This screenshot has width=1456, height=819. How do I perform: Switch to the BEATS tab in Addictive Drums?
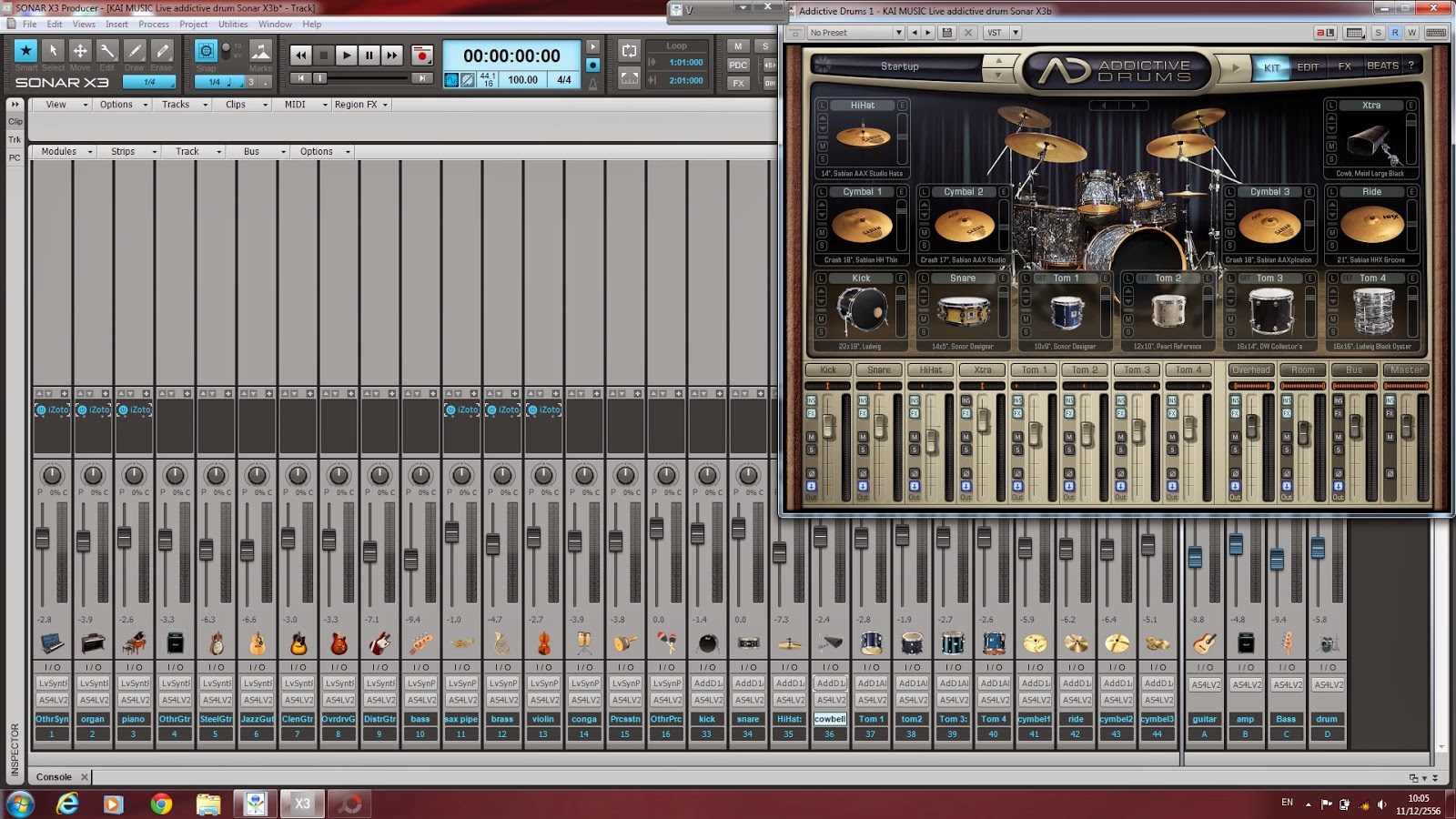pyautogui.click(x=1382, y=66)
